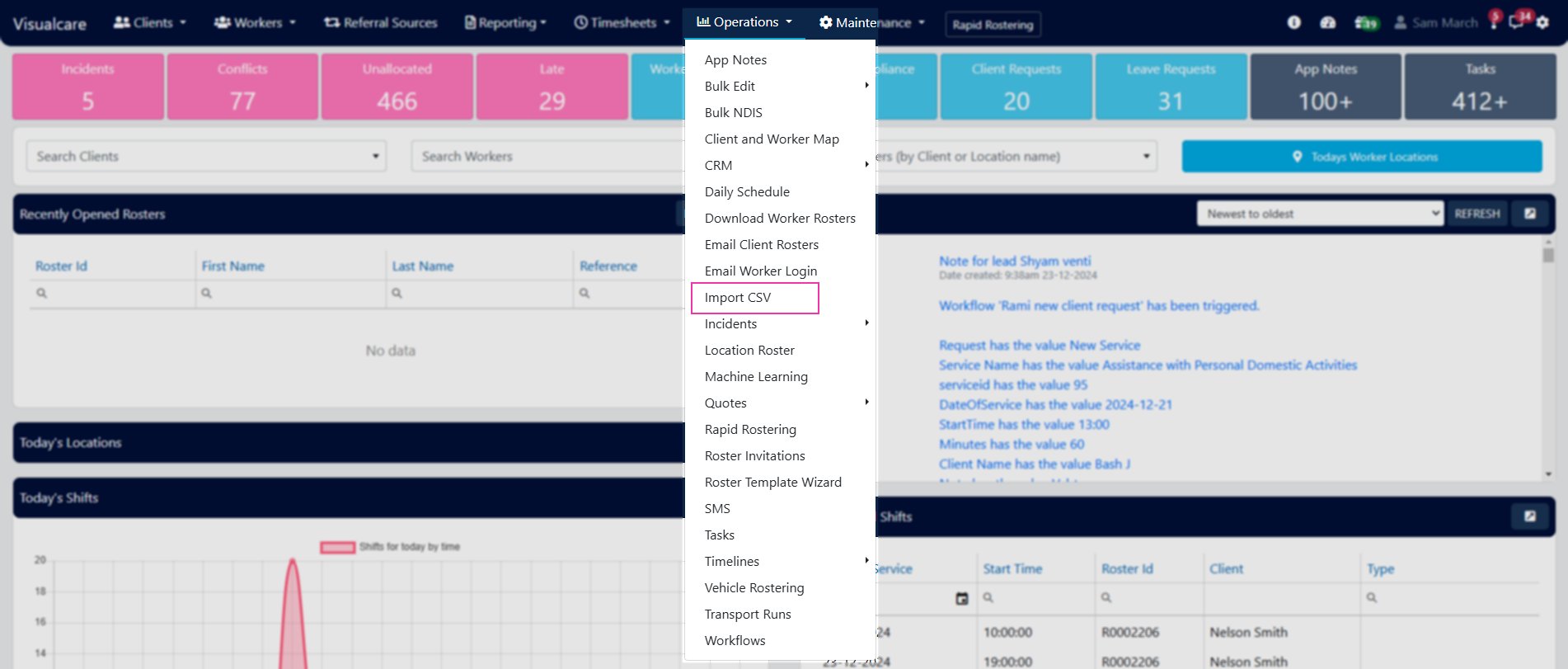This screenshot has height=669, width=1568.
Task: Select Rapid Rostering menu item
Action: [x=750, y=429]
